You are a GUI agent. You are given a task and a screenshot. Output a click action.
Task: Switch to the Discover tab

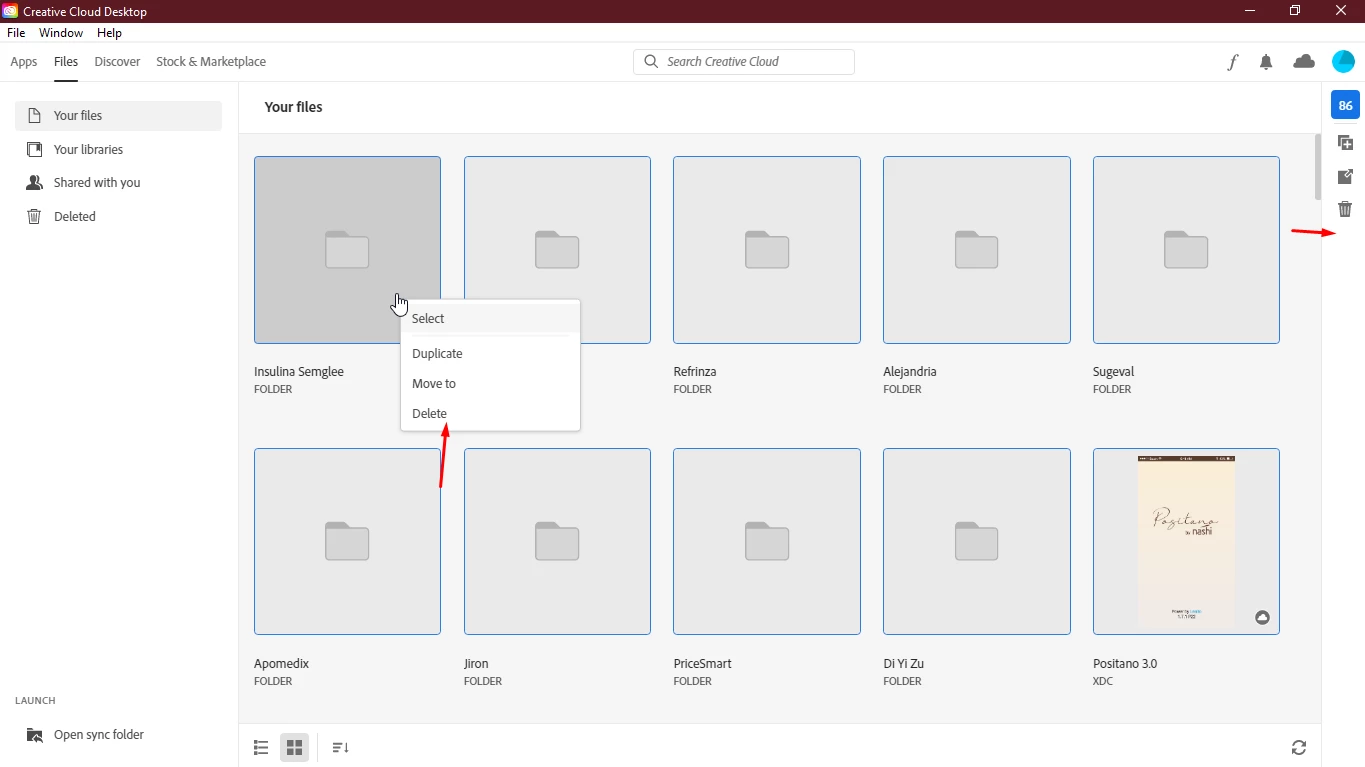pos(117,62)
